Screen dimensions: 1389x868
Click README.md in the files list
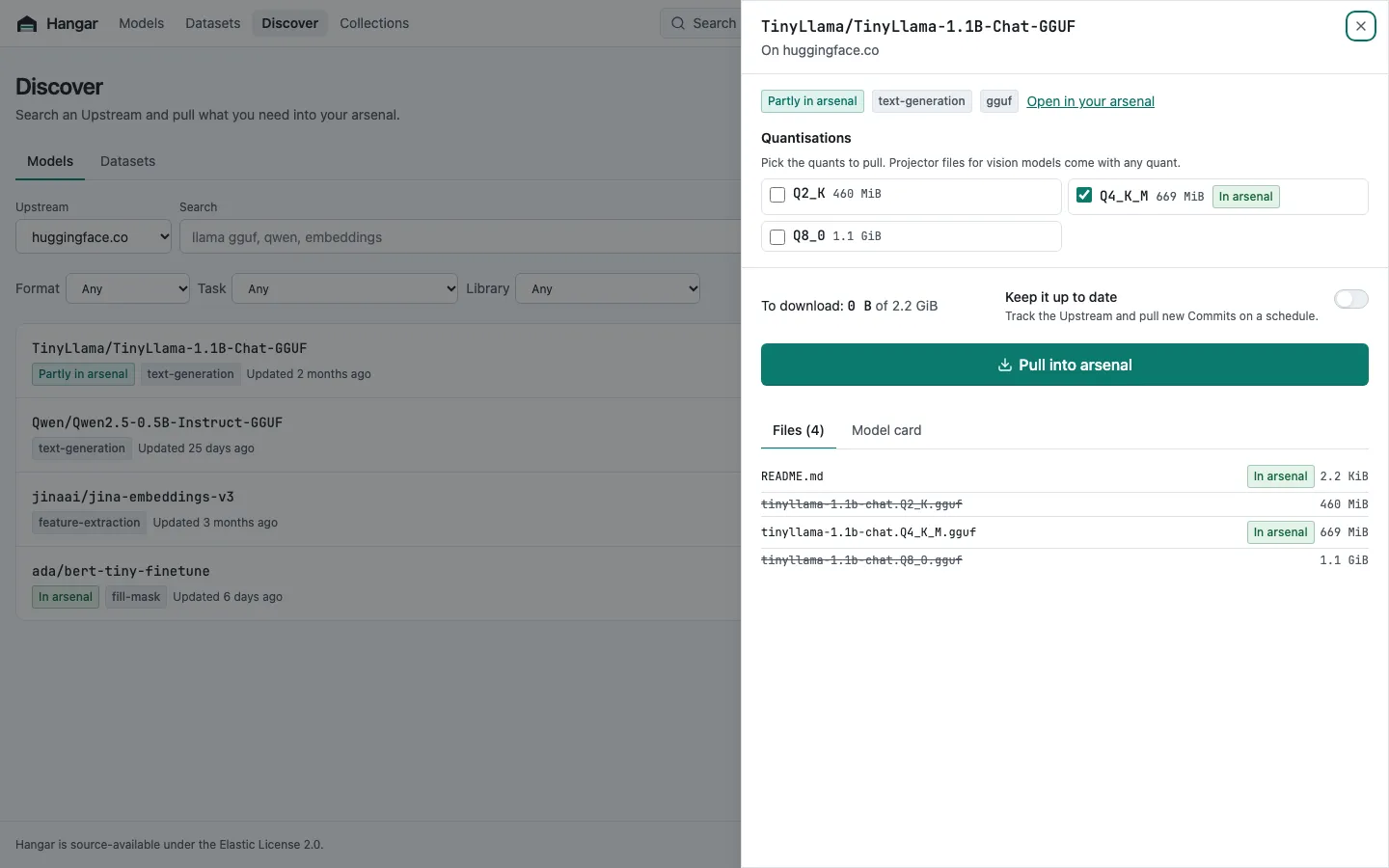click(x=792, y=476)
